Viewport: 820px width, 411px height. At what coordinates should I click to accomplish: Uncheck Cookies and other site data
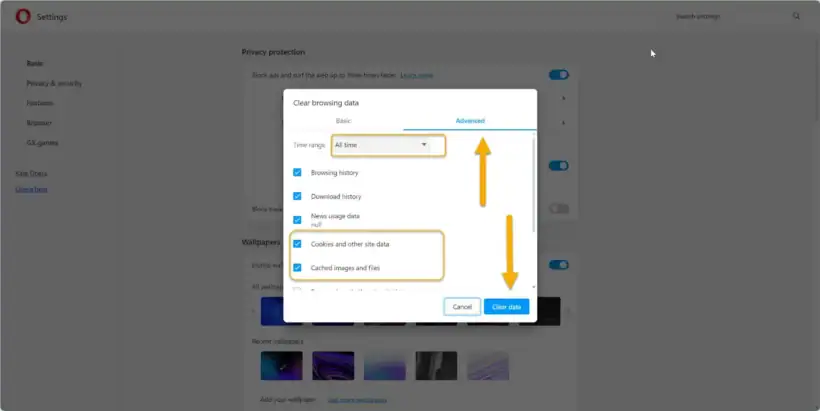[x=297, y=244]
